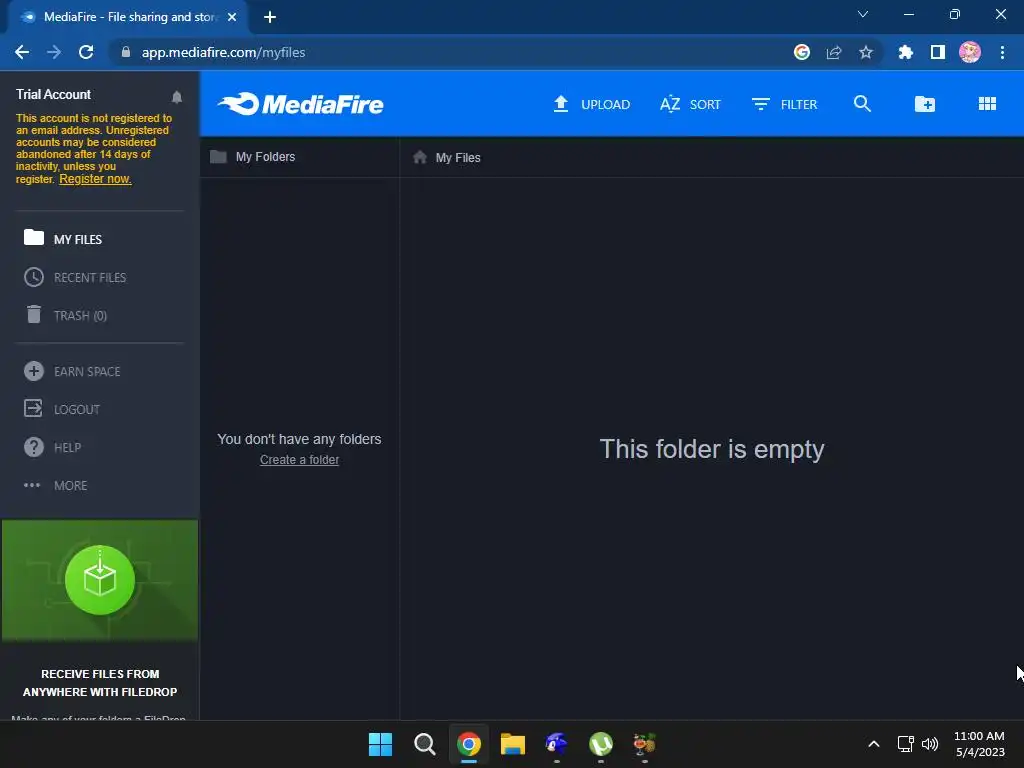Show hidden system tray icons
This screenshot has height=768, width=1024.
[874, 744]
